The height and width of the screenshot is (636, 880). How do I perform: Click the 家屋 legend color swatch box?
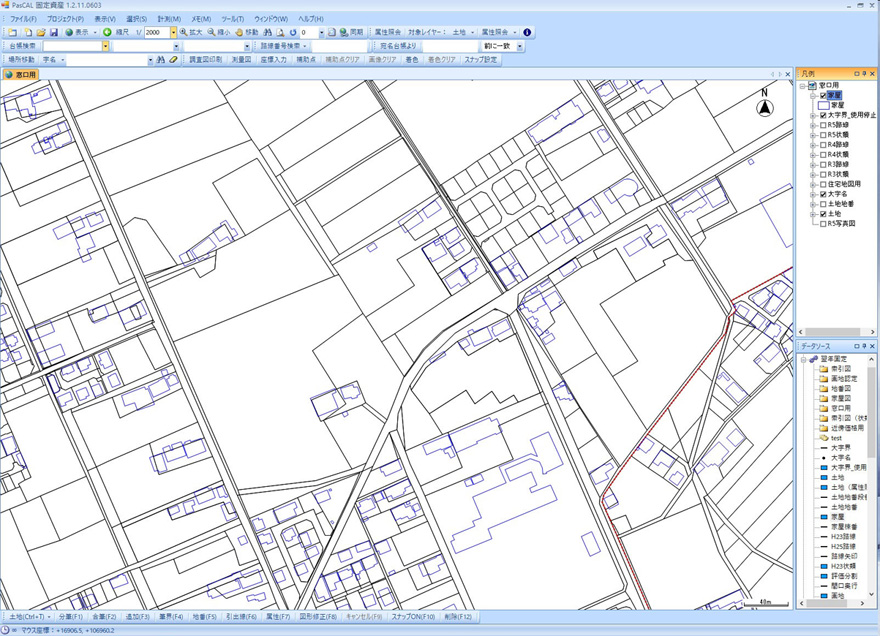824,105
